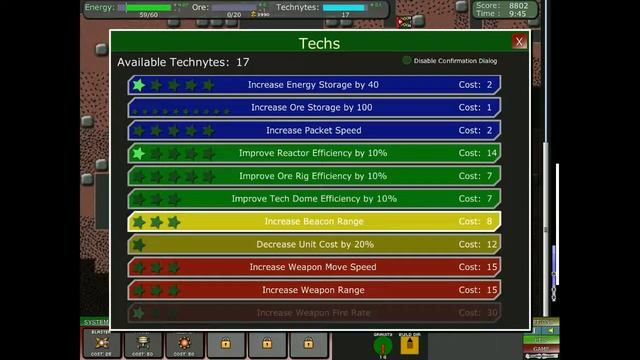Click the Score 8802 readout
Screen dimensions: 640x360
(x=502, y=6)
